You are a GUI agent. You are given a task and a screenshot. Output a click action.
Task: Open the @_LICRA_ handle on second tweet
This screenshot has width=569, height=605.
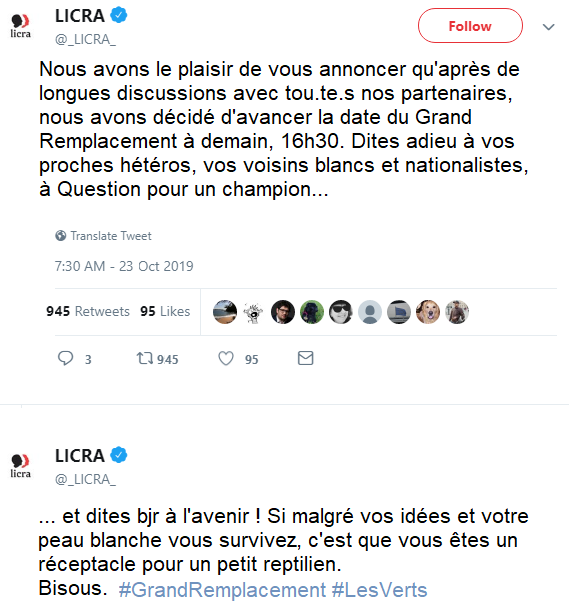pyautogui.click(x=85, y=479)
